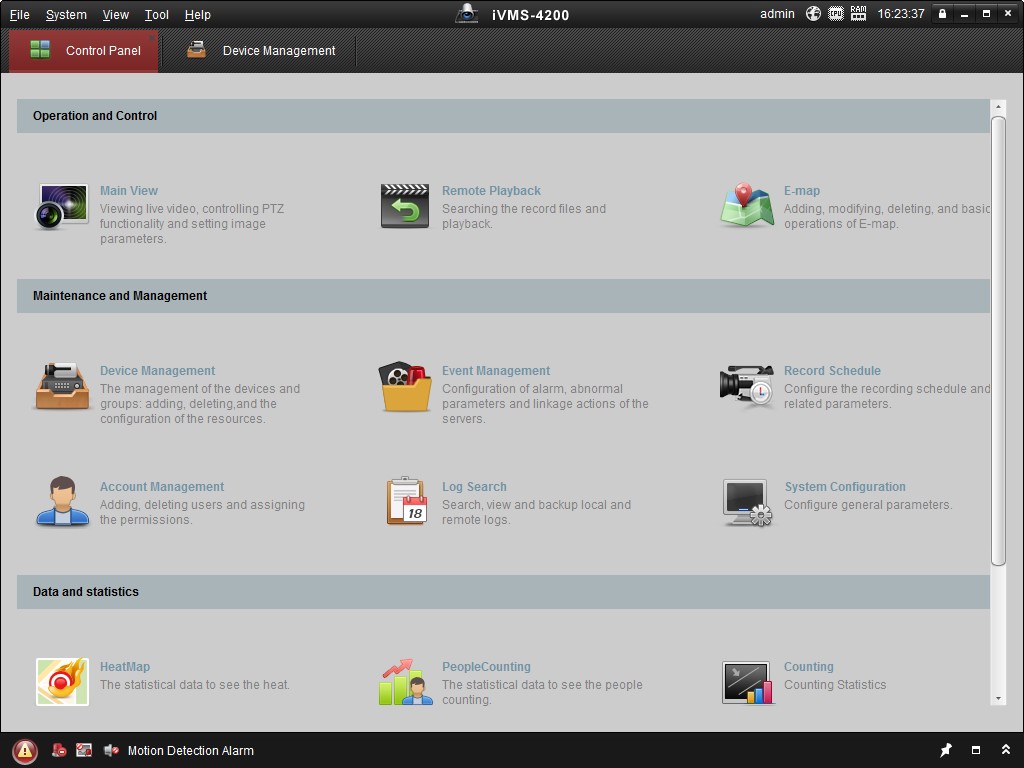This screenshot has height=768, width=1024.
Task: Click the RAM usage icon
Action: pos(858,14)
